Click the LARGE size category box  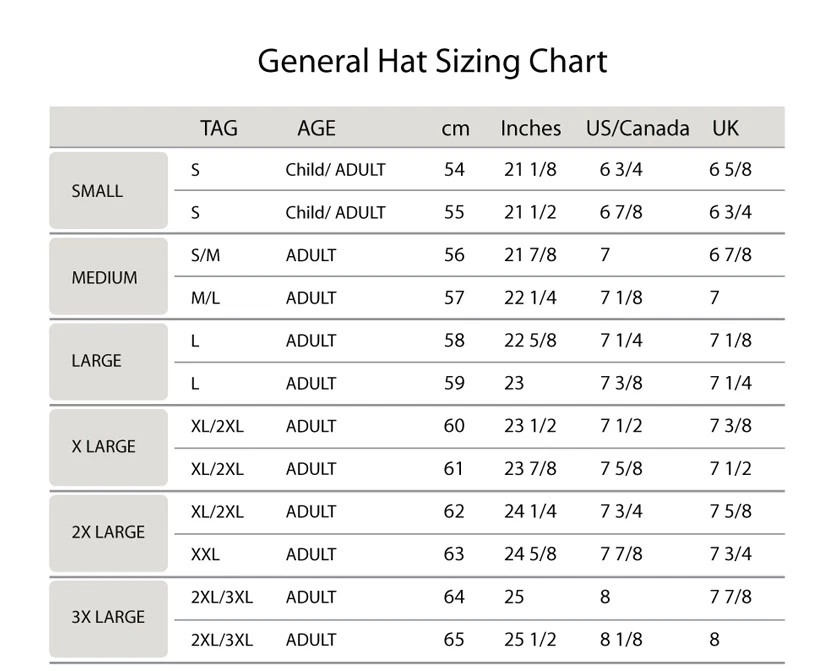(109, 362)
